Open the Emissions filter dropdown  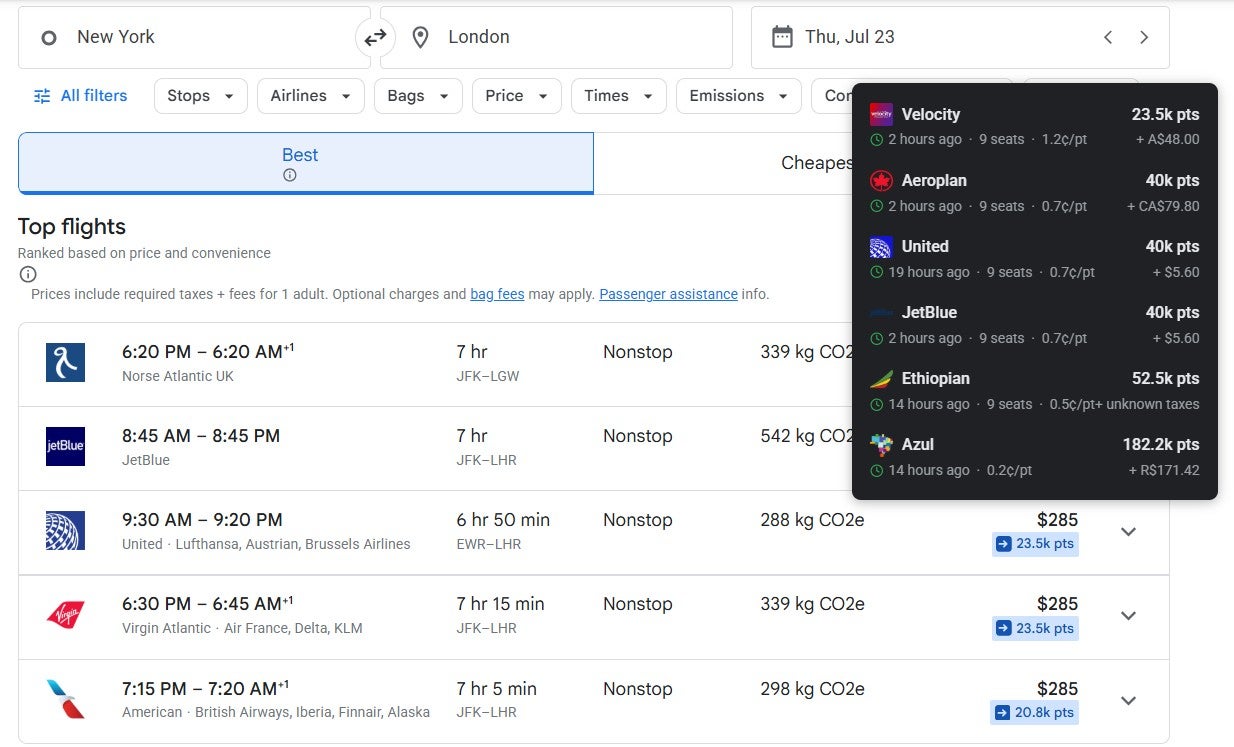(x=739, y=96)
